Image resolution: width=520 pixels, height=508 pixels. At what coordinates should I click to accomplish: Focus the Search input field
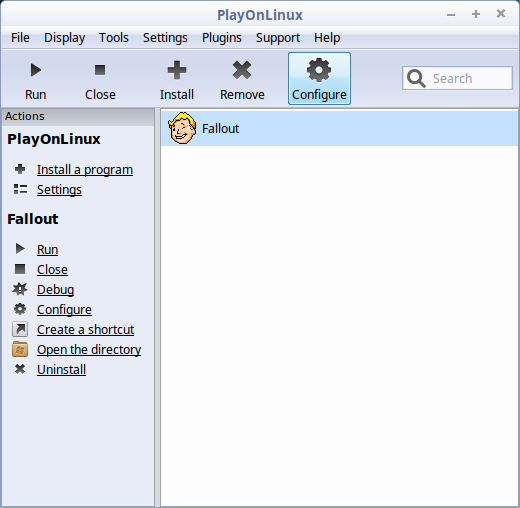pyautogui.click(x=457, y=78)
